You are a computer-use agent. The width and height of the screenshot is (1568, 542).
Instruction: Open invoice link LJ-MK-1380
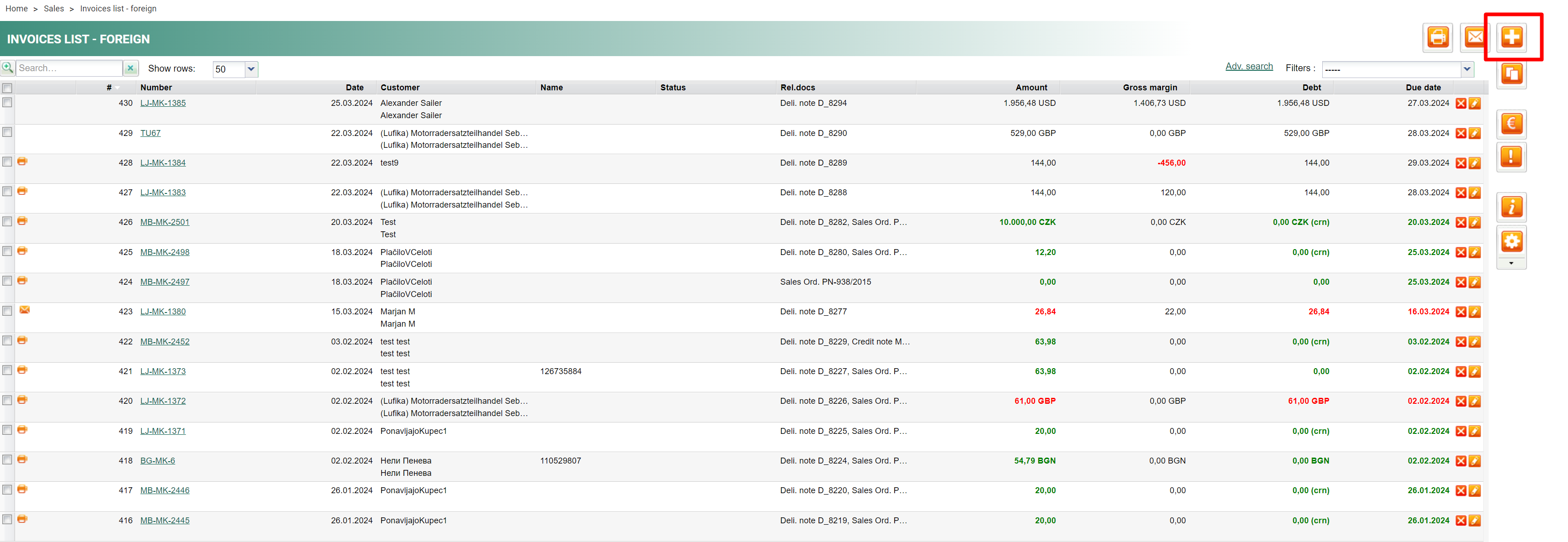pyautogui.click(x=162, y=312)
